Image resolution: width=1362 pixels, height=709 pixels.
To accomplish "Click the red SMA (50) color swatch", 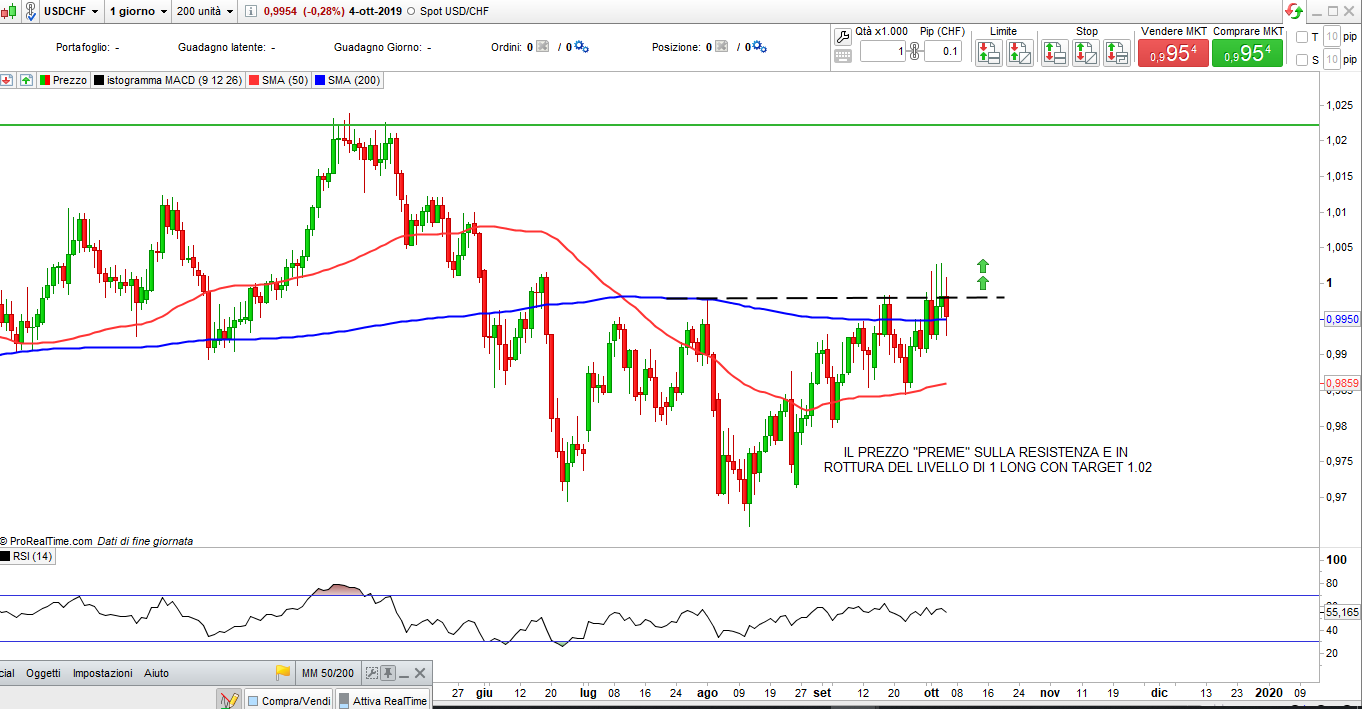I will point(254,80).
